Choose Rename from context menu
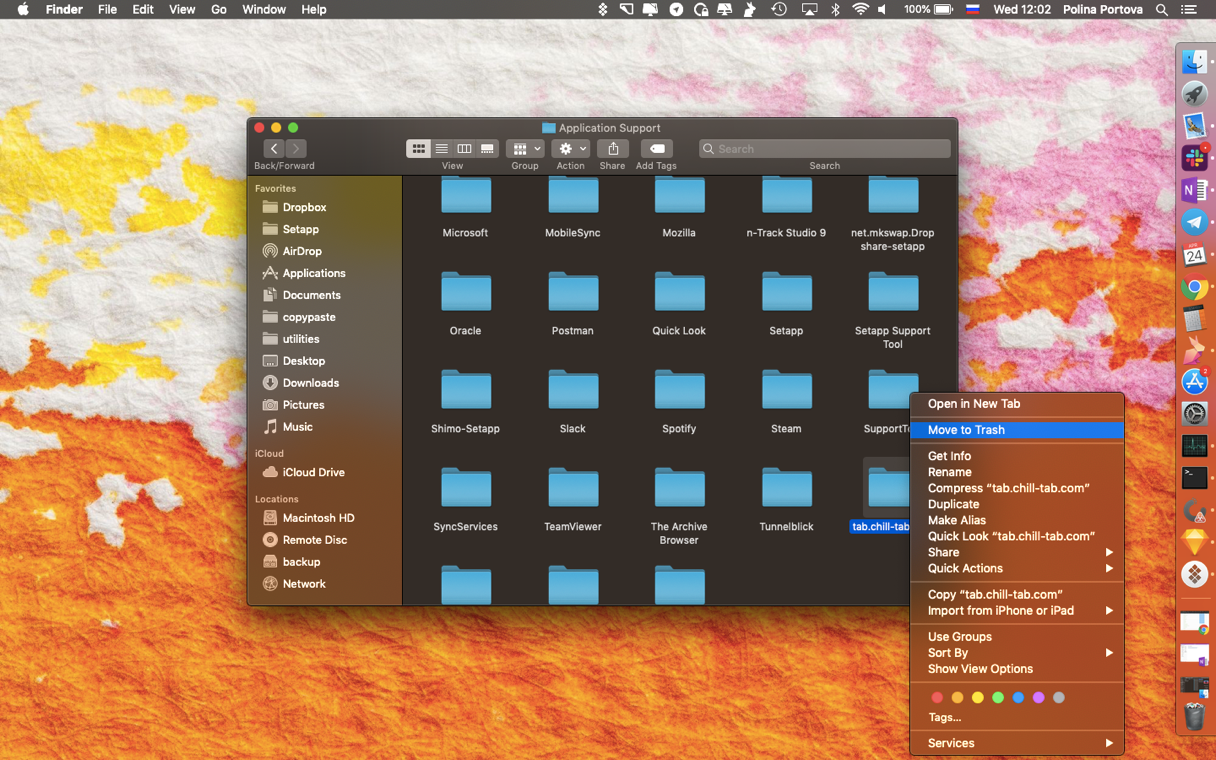1216x760 pixels. click(1017, 472)
